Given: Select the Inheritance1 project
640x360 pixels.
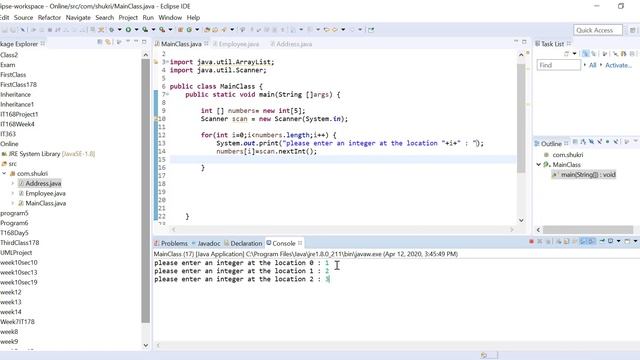Looking at the screenshot, I should pos(17,104).
